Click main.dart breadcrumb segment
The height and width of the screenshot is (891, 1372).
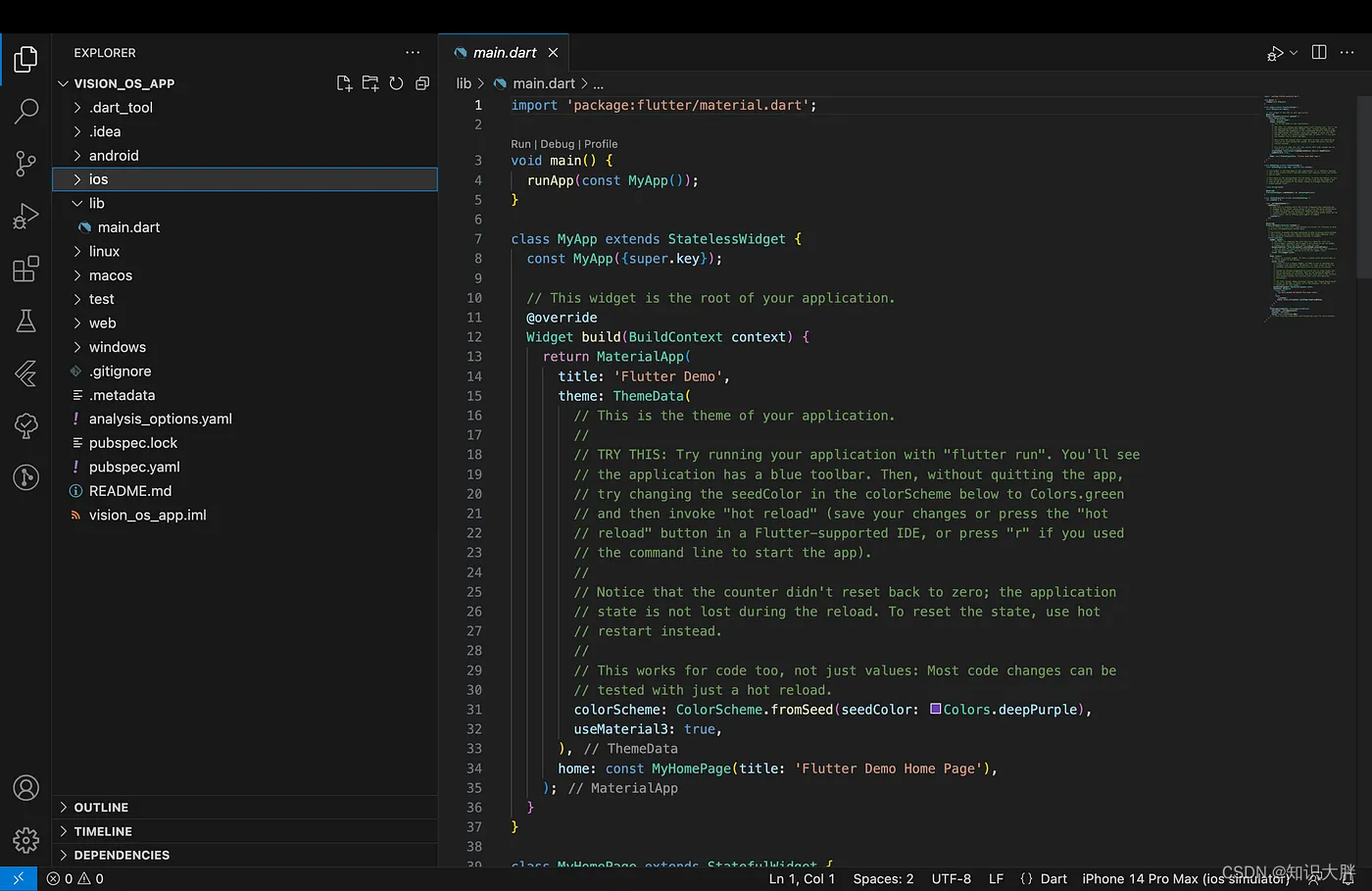point(534,83)
